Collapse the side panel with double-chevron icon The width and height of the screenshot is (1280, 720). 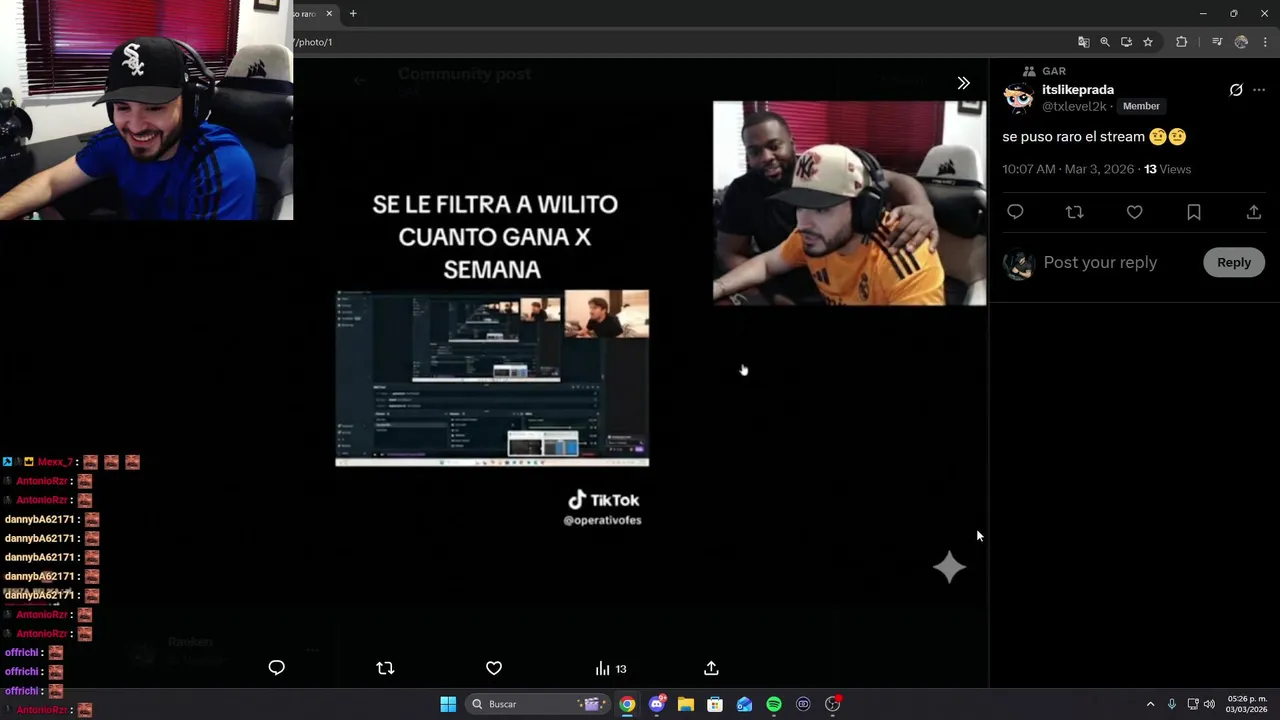[963, 83]
